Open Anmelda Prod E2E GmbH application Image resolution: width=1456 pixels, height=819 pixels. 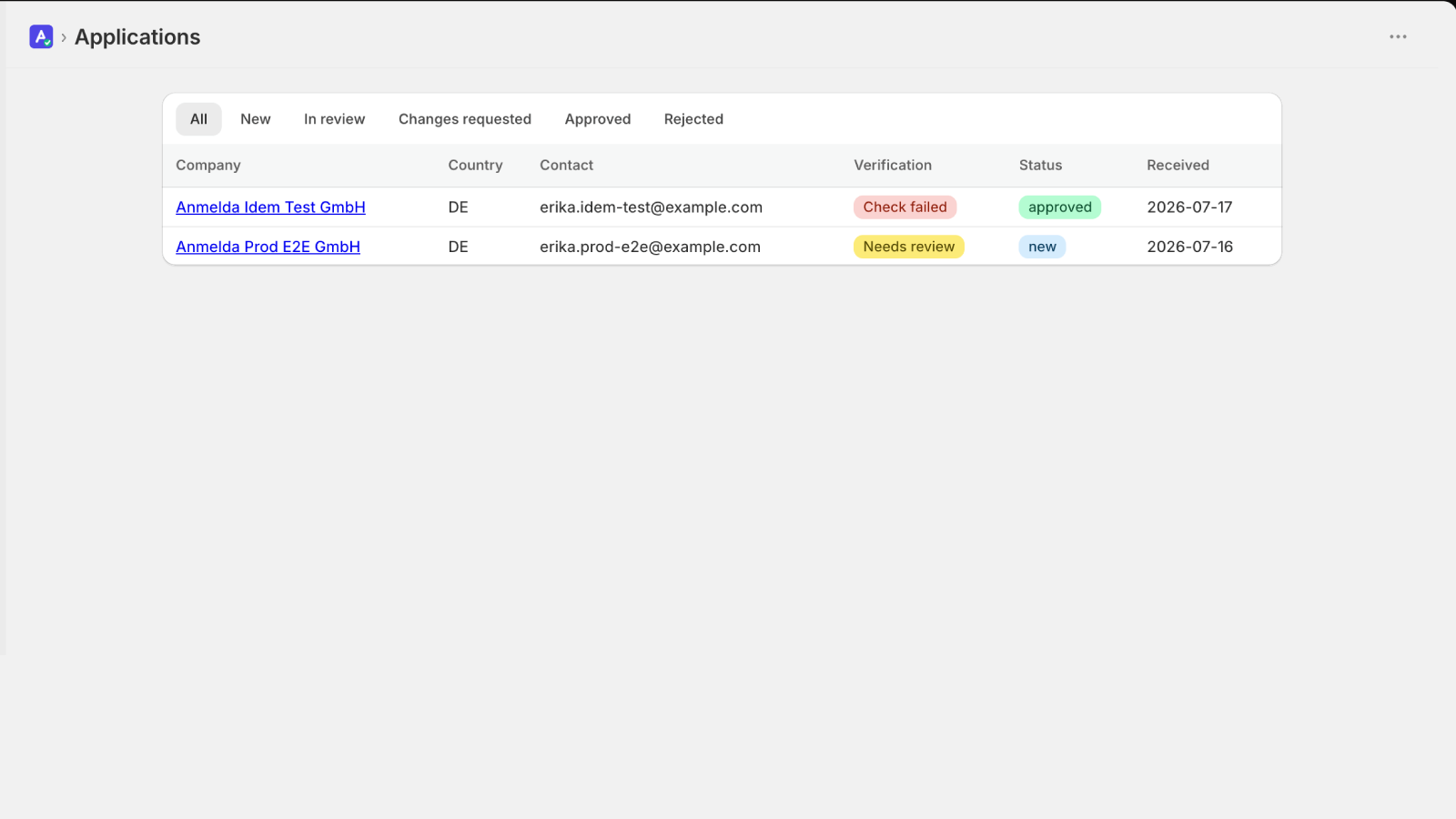click(268, 247)
